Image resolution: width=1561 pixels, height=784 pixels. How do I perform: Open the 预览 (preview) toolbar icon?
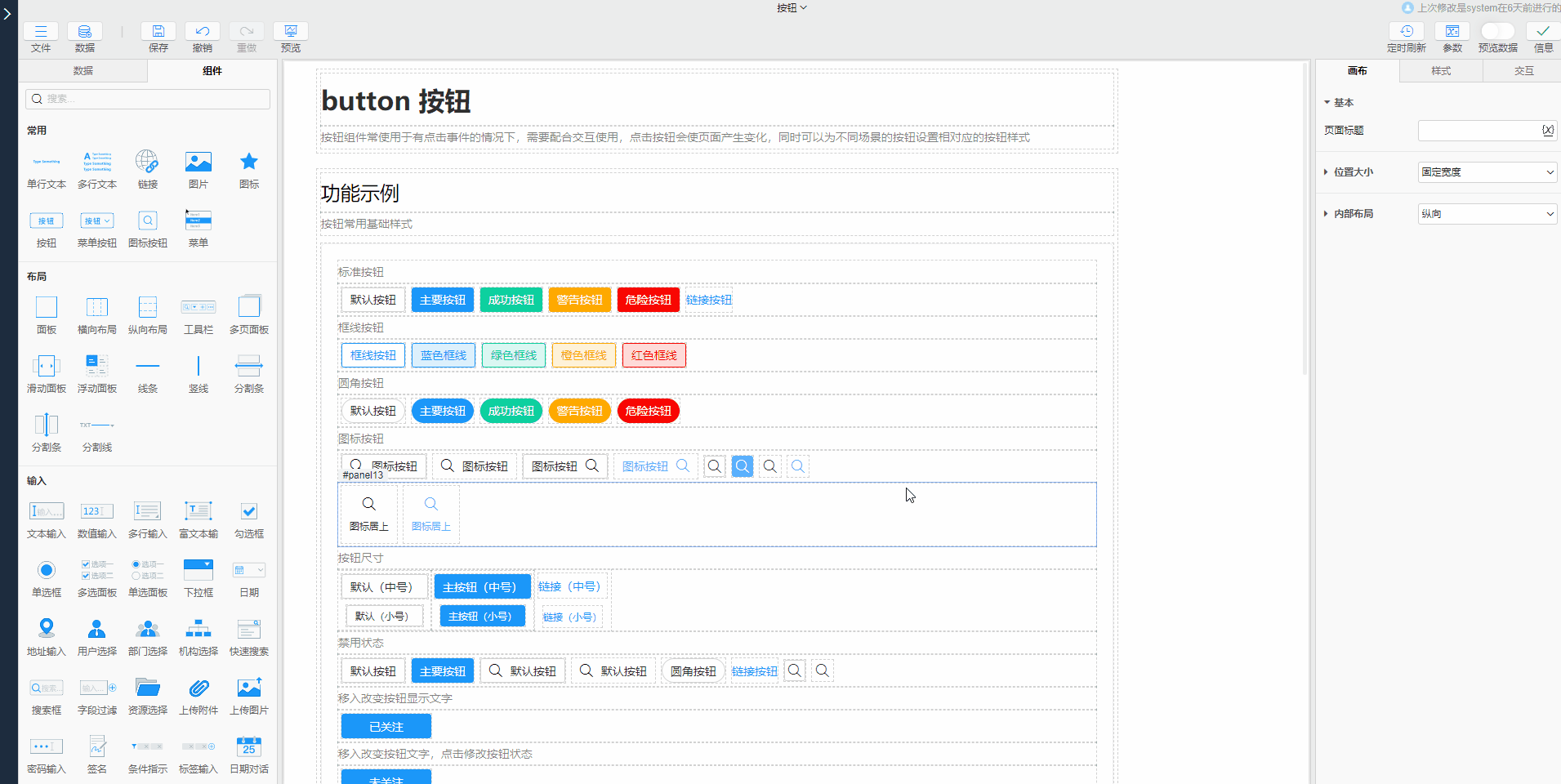291,32
